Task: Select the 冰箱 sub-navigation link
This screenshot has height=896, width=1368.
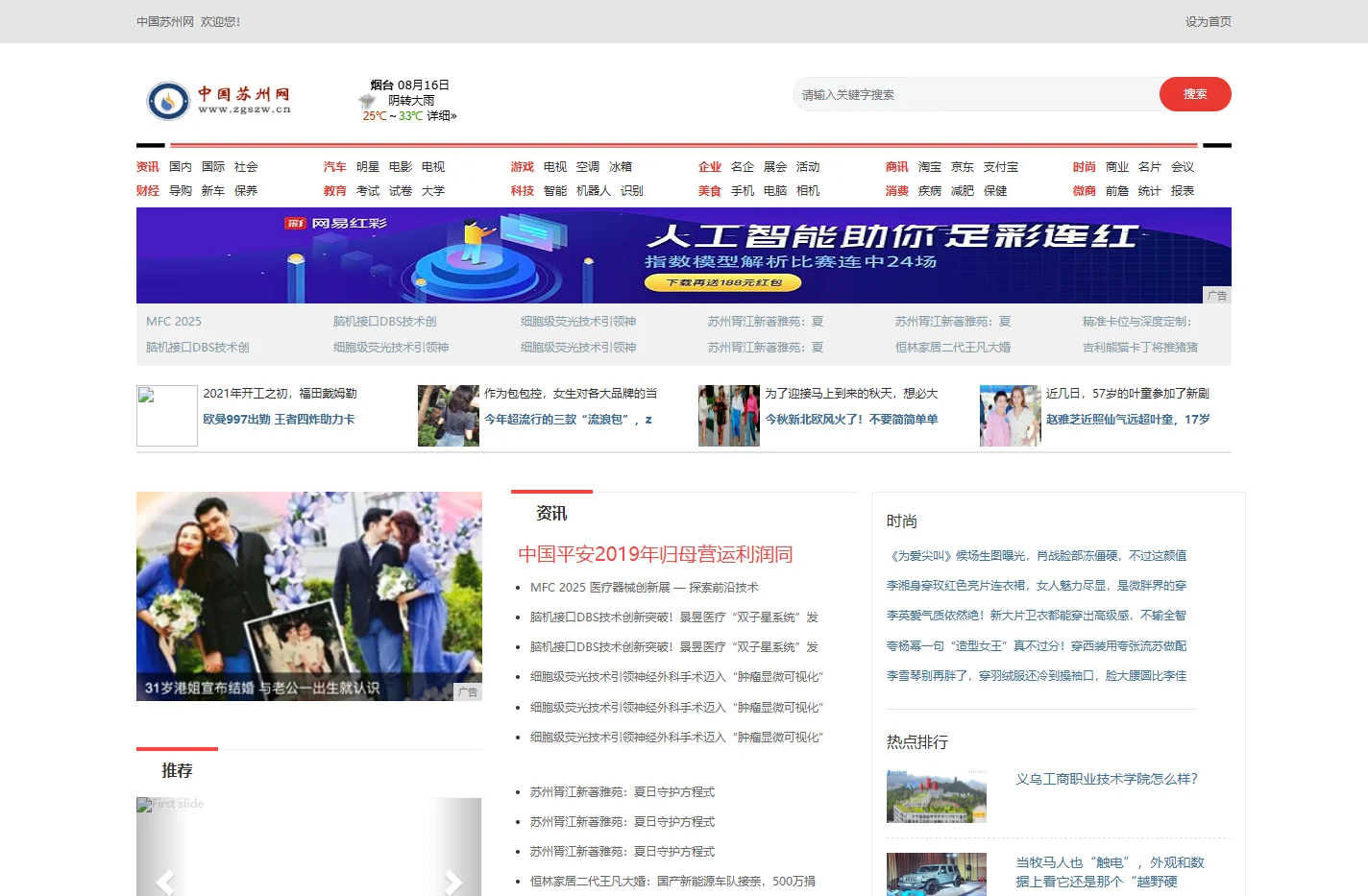Action: [x=620, y=166]
